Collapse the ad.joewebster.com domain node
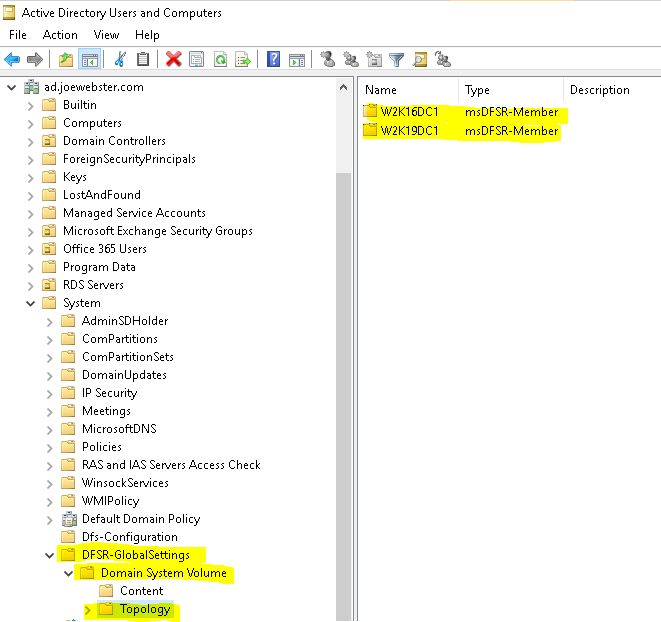 tap(11, 87)
